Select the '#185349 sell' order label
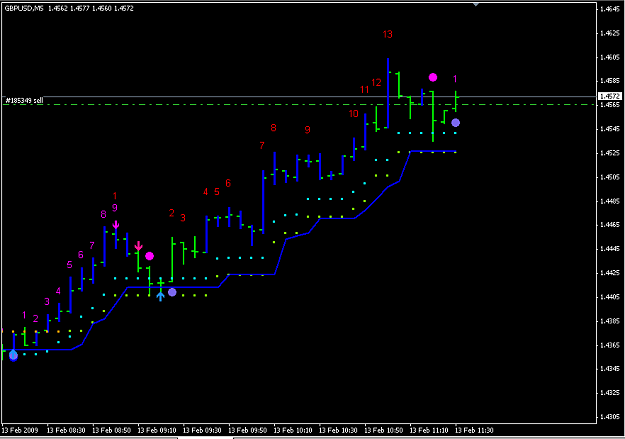Screen dimensions: 625x439 [x=24, y=100]
